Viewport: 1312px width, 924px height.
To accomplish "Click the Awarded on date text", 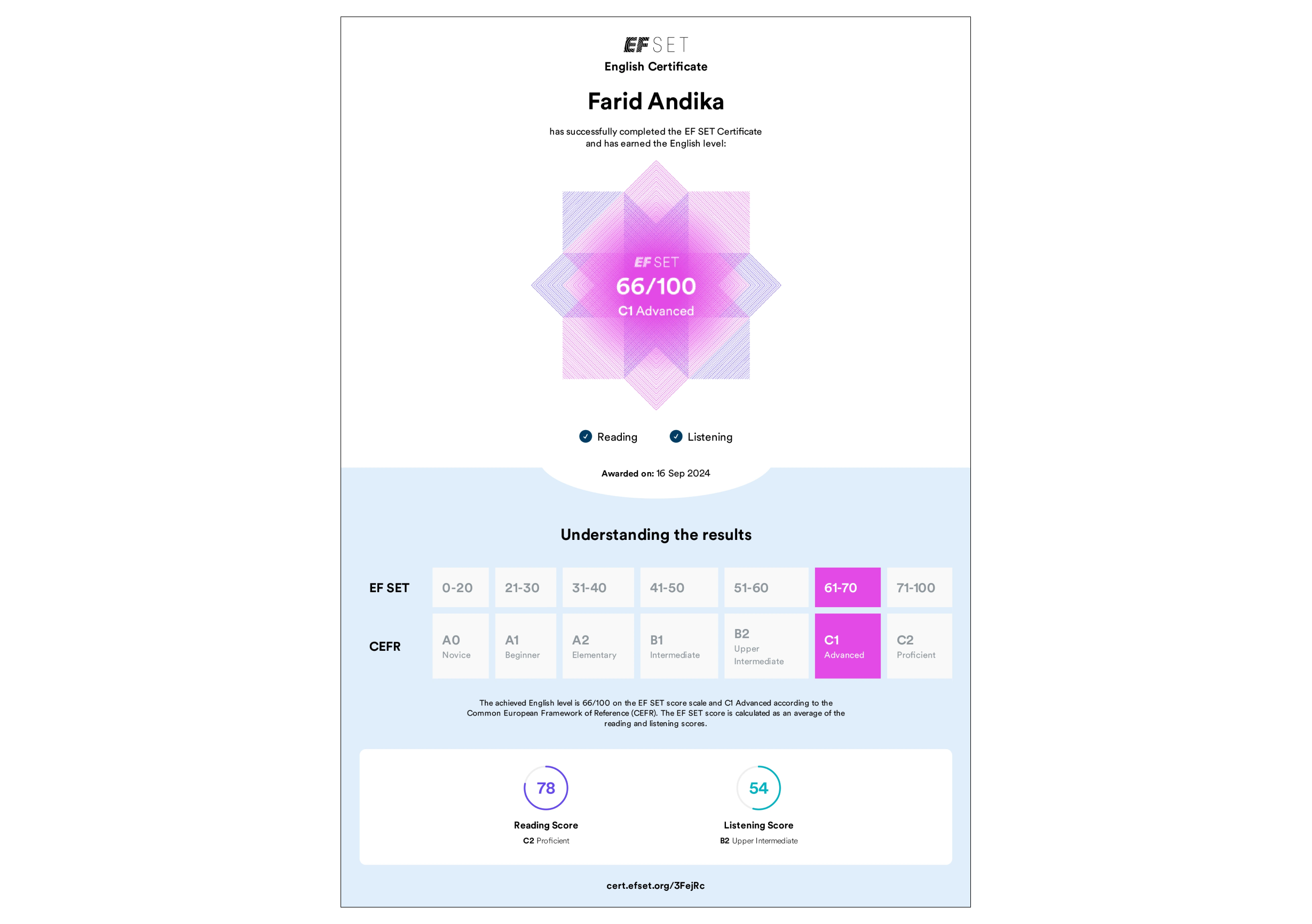I will click(x=655, y=473).
